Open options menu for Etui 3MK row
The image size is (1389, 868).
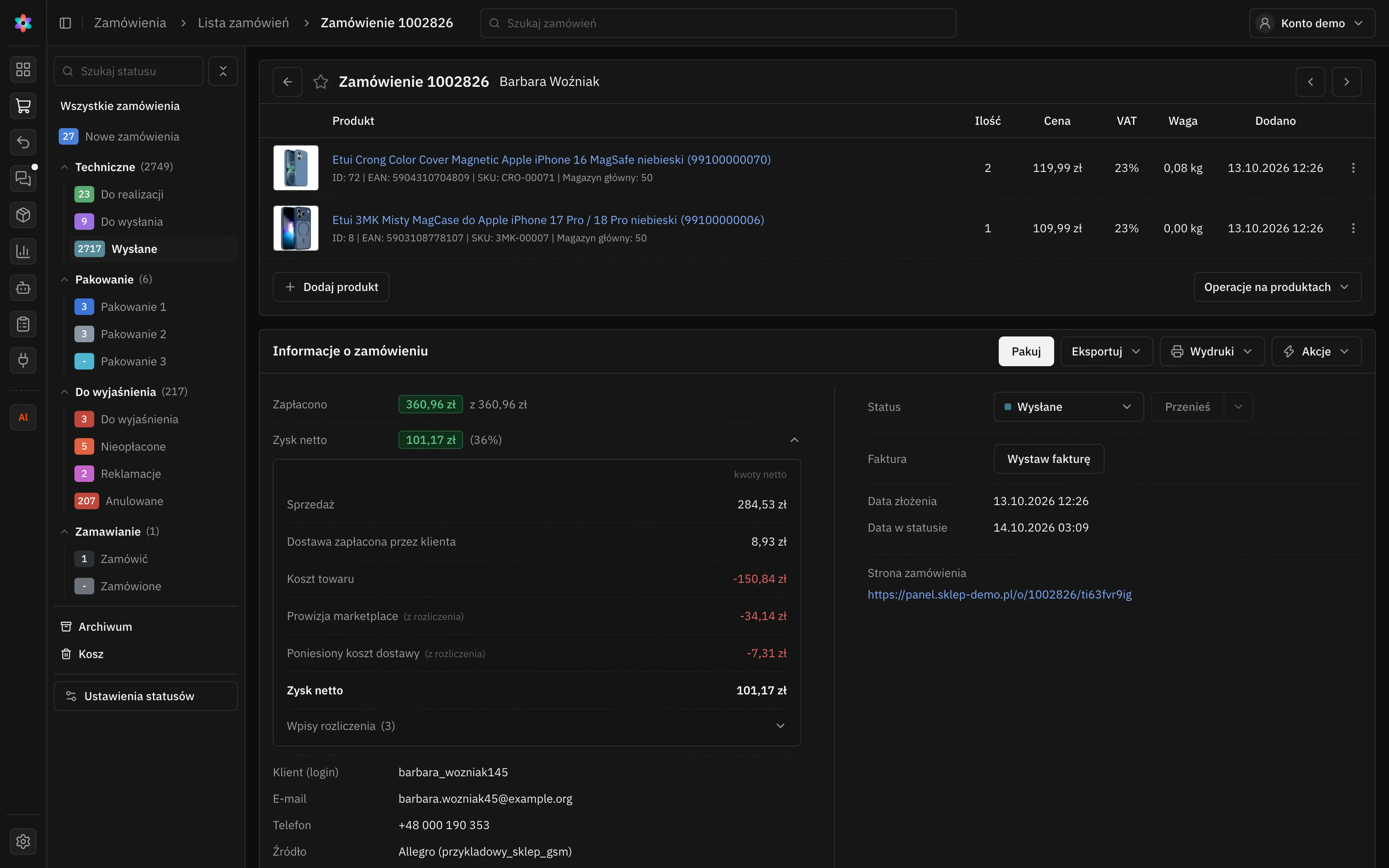pyautogui.click(x=1353, y=228)
